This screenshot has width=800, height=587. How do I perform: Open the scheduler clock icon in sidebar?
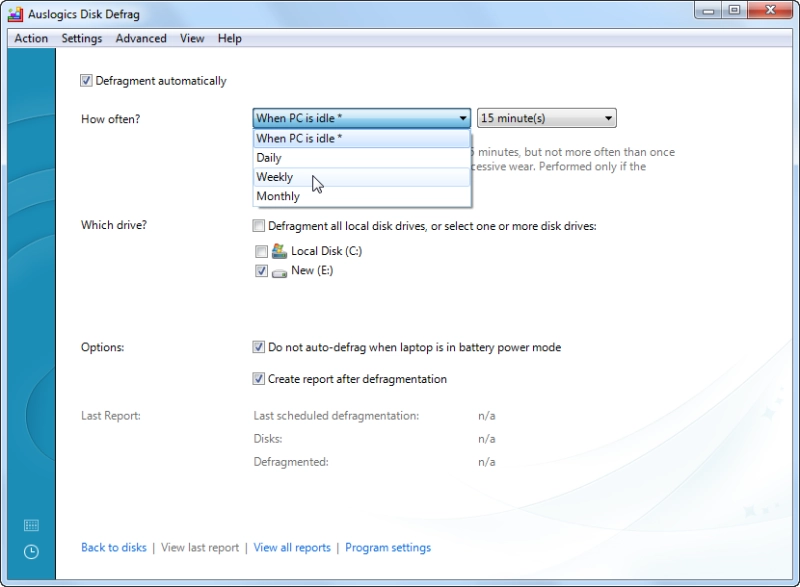coord(31,552)
